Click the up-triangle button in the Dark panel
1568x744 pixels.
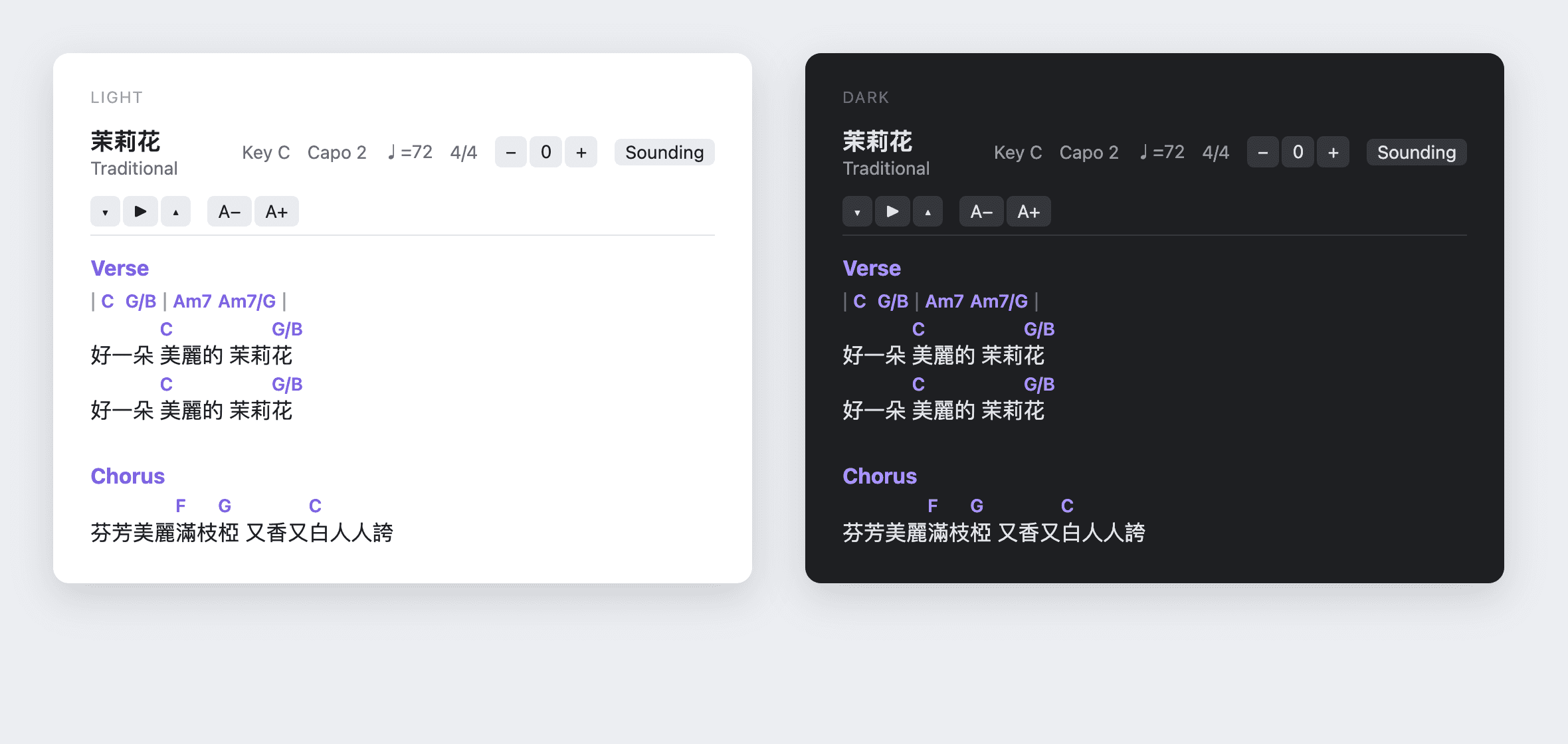928,211
